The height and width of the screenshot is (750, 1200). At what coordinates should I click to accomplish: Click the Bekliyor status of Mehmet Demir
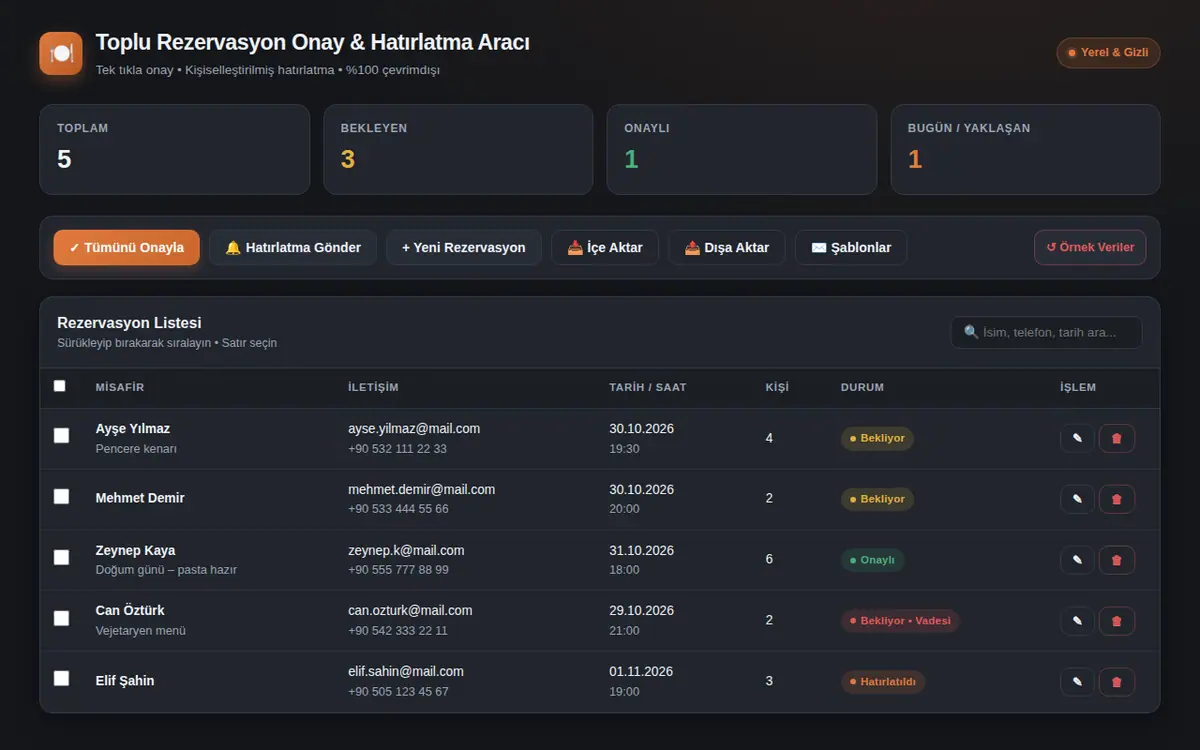[877, 499]
